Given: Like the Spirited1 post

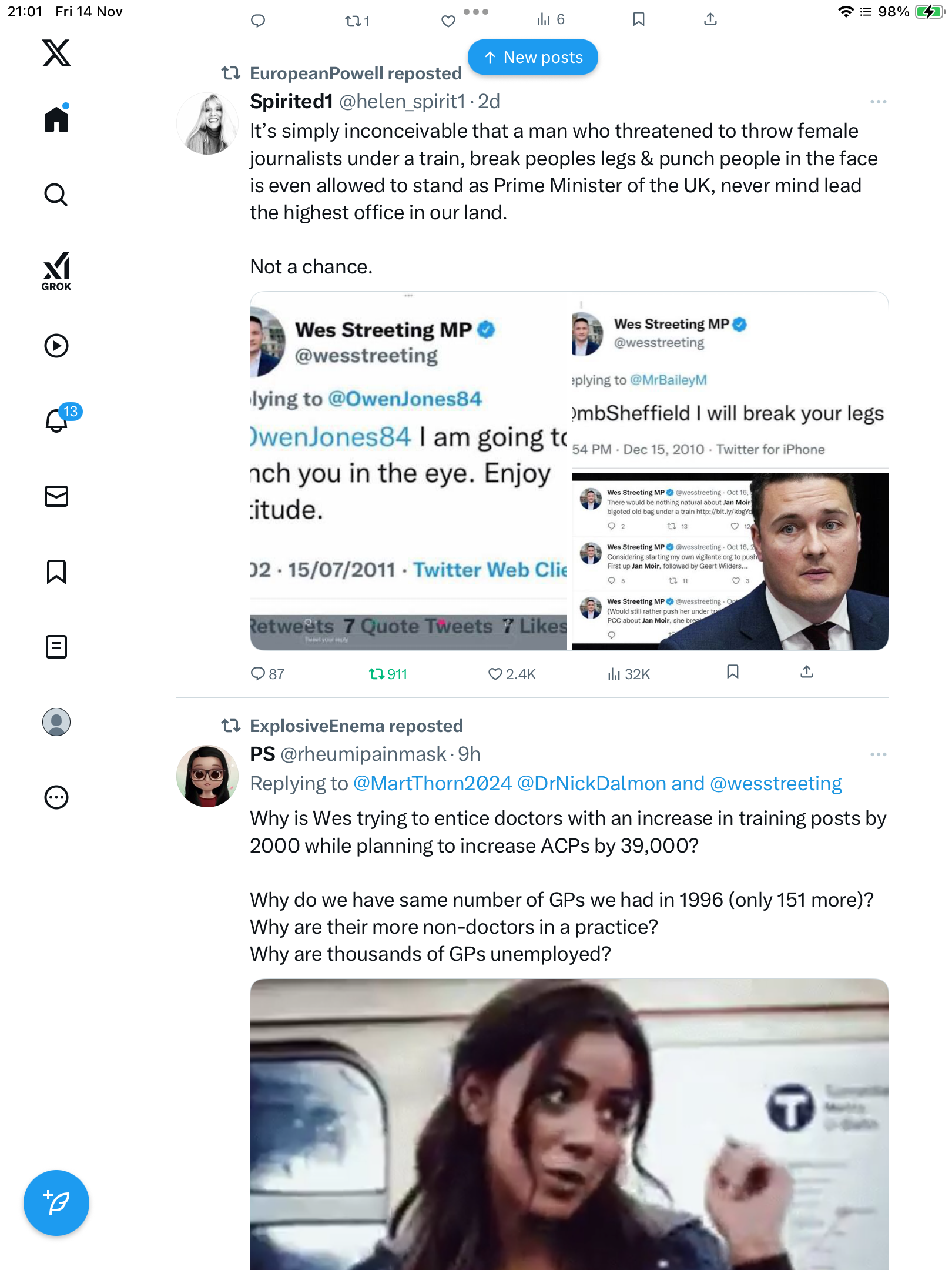Looking at the screenshot, I should (495, 674).
